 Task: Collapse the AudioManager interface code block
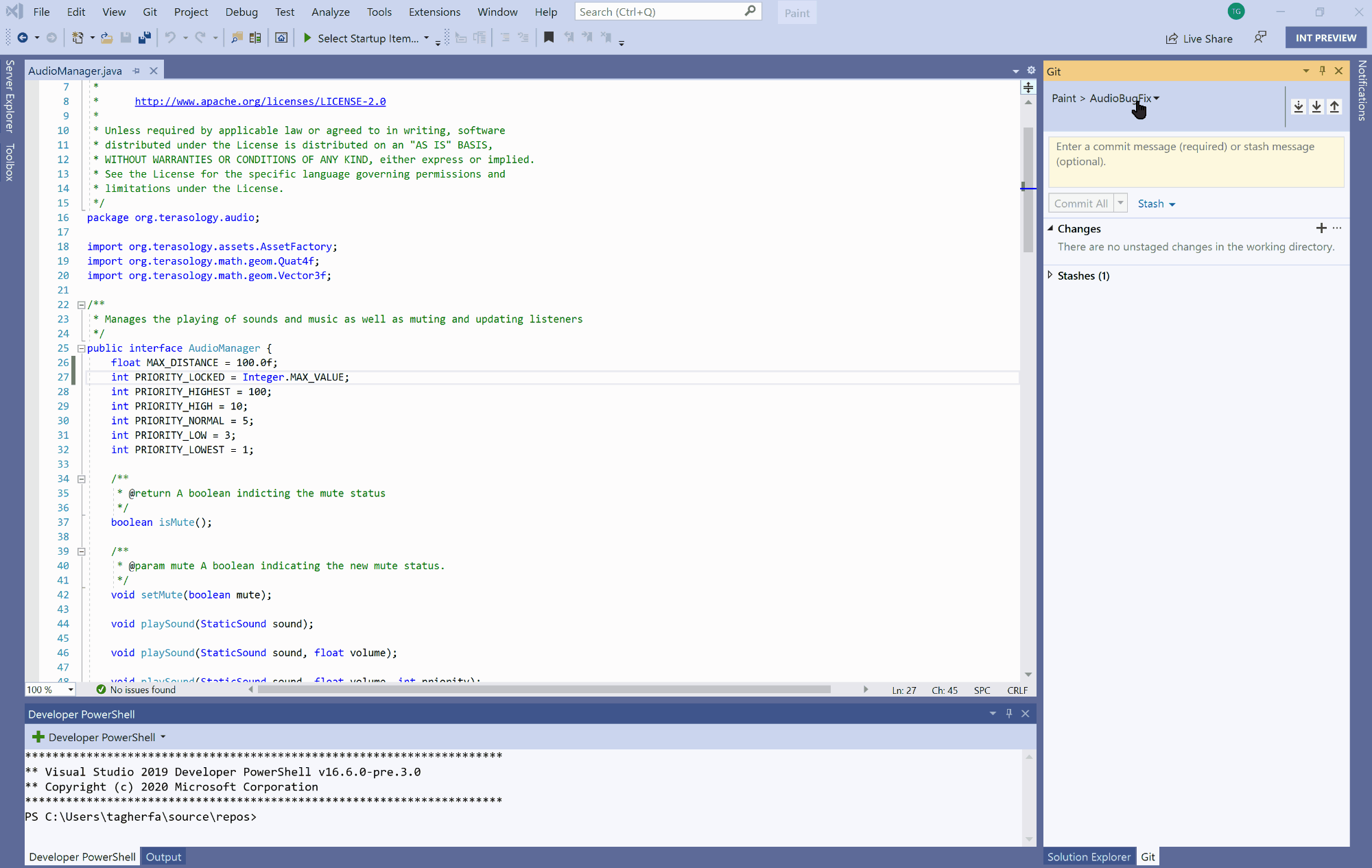[81, 348]
